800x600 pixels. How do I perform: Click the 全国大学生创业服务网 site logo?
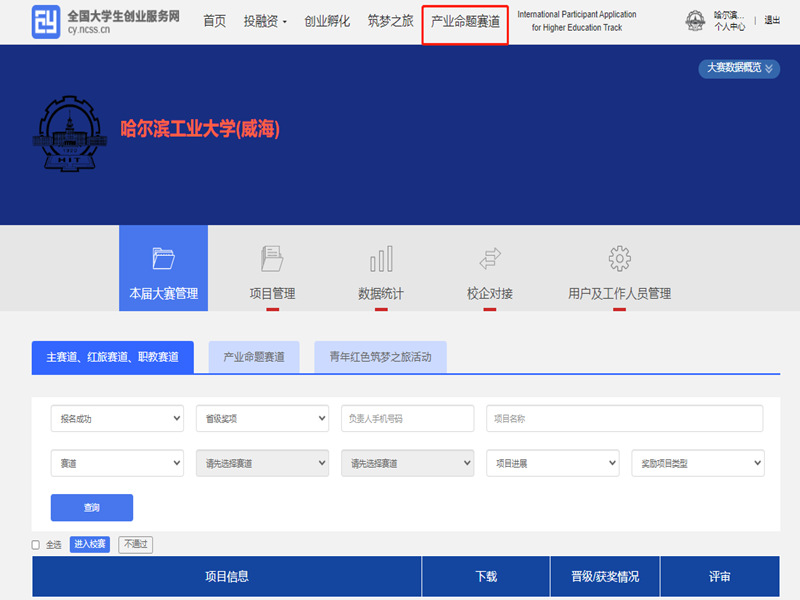point(46,21)
